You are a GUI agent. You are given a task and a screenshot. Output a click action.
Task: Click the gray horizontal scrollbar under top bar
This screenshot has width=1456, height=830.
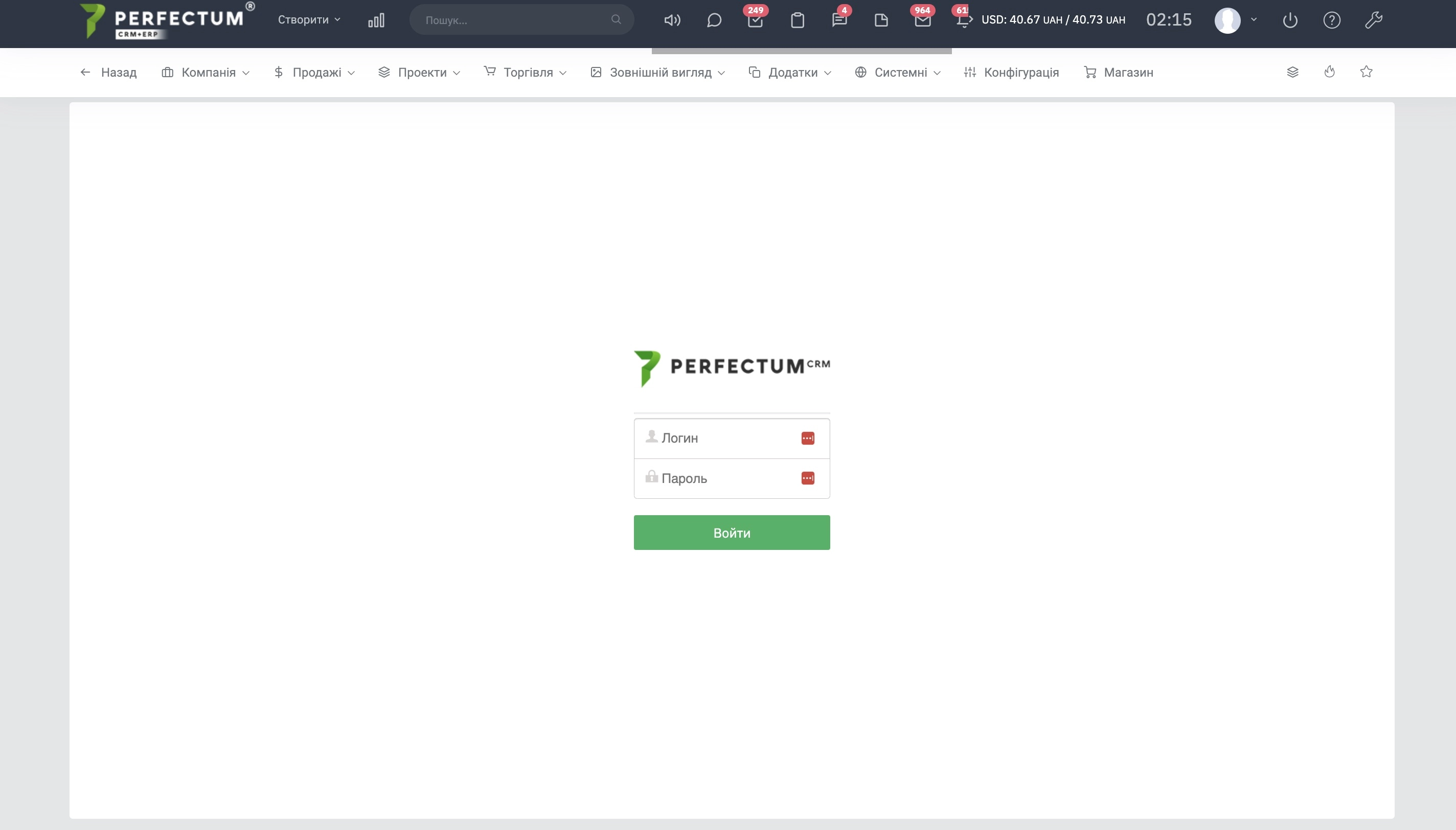(x=802, y=51)
